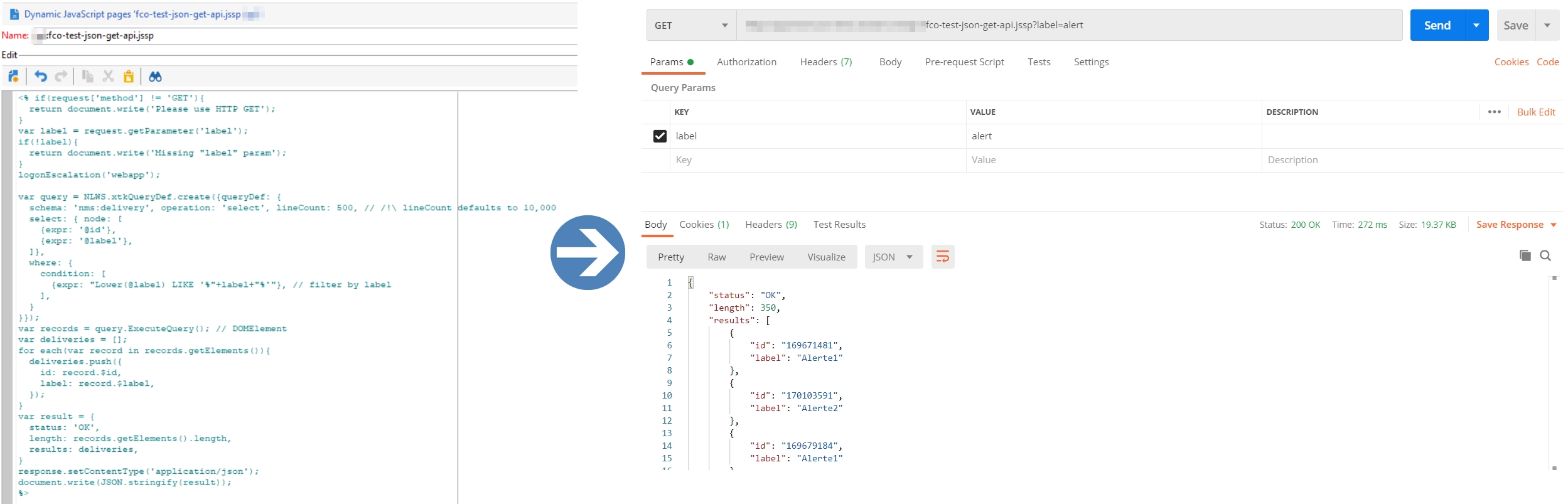Click the undo arrow in editor toolbar
This screenshot has height=504, width=1568.
tap(41, 77)
